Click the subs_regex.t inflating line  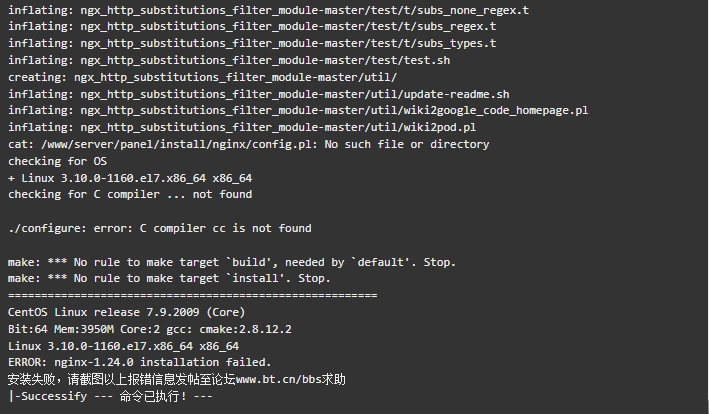pyautogui.click(x=252, y=27)
